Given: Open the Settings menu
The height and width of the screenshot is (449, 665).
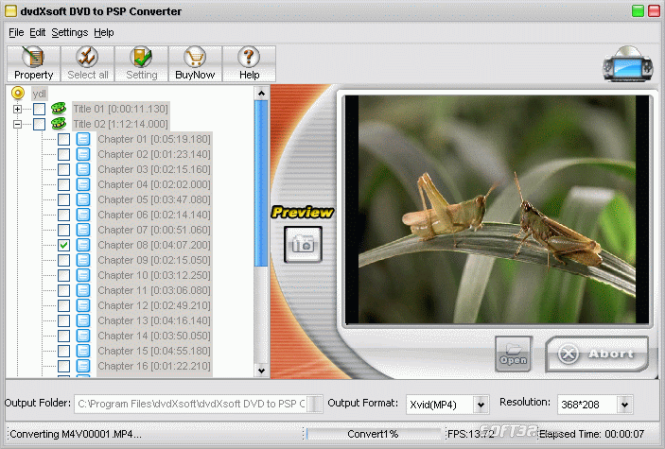Looking at the screenshot, I should coord(70,33).
